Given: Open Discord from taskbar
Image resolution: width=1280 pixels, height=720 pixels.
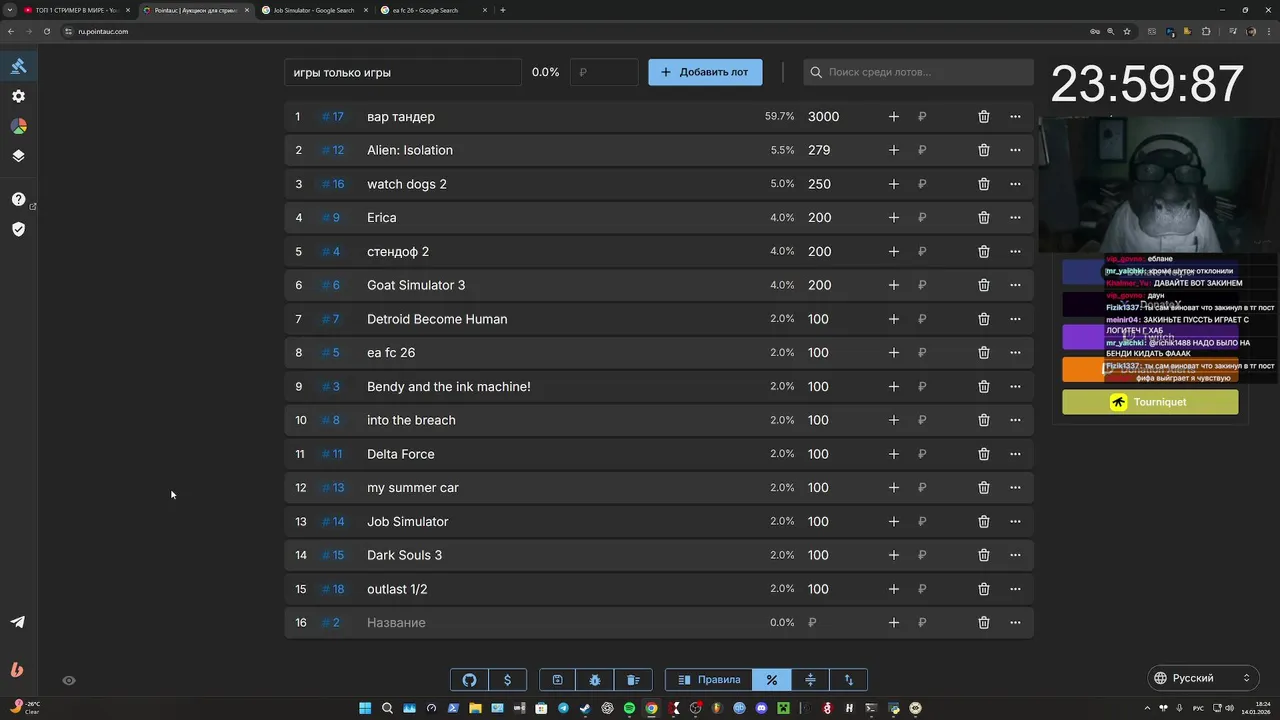Looking at the screenshot, I should point(761,708).
